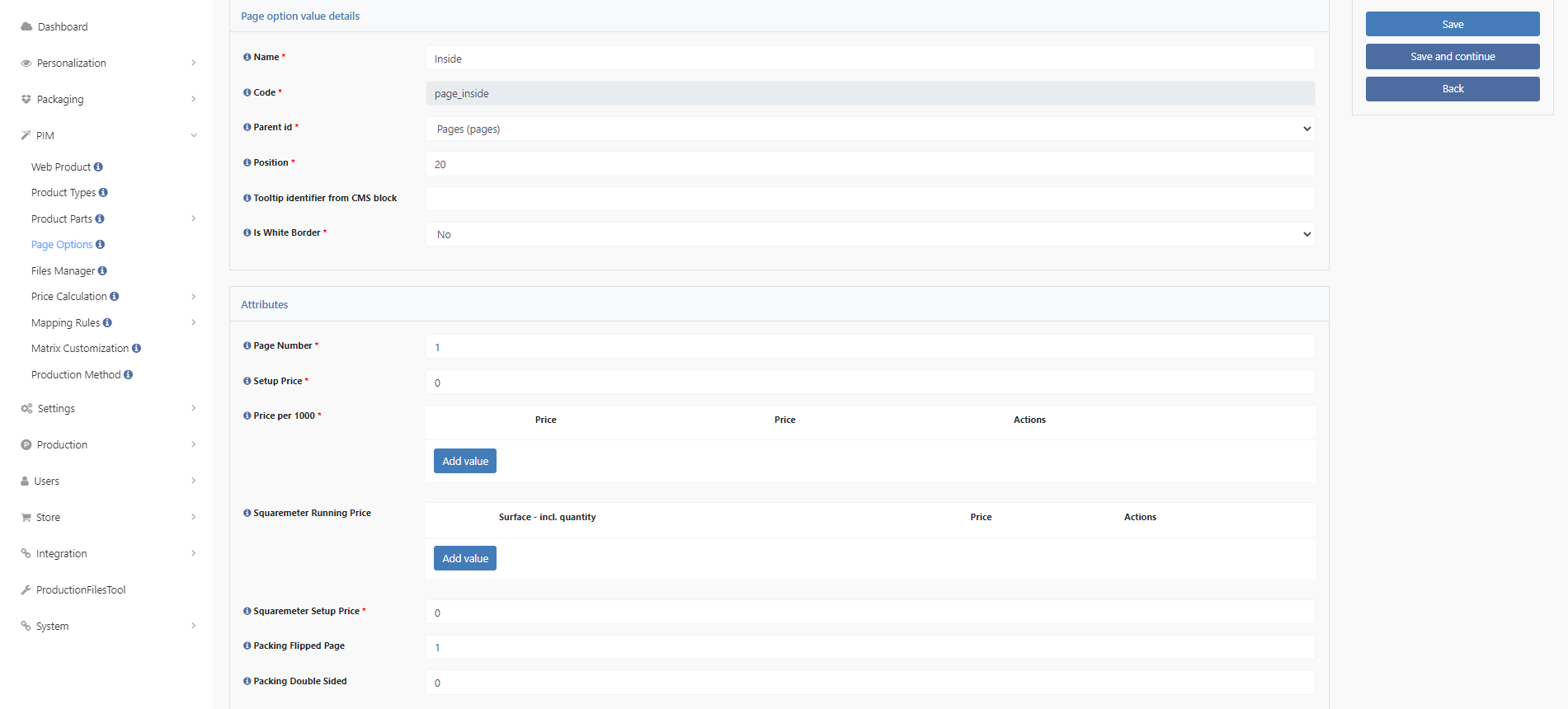Image resolution: width=1568 pixels, height=709 pixels.
Task: Click info icon beside Is White Border
Action: pyautogui.click(x=247, y=232)
